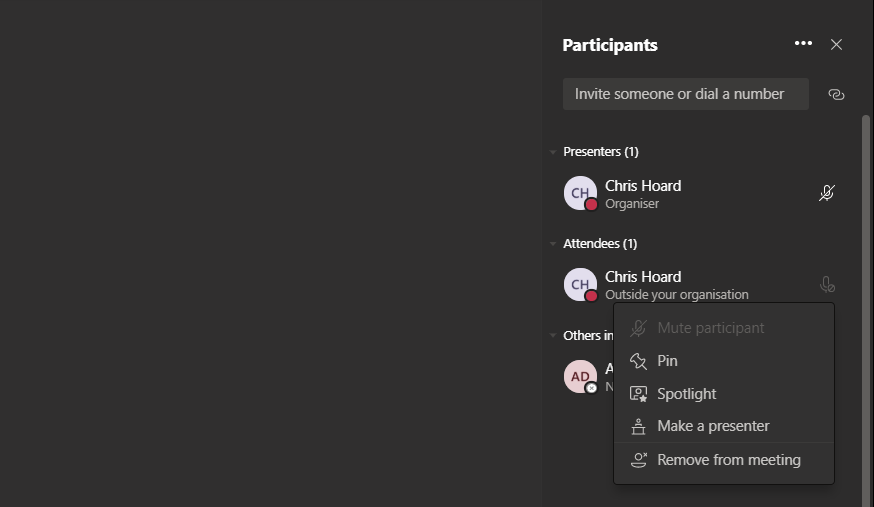Select Pin from the context menu
874x507 pixels.
(x=667, y=361)
